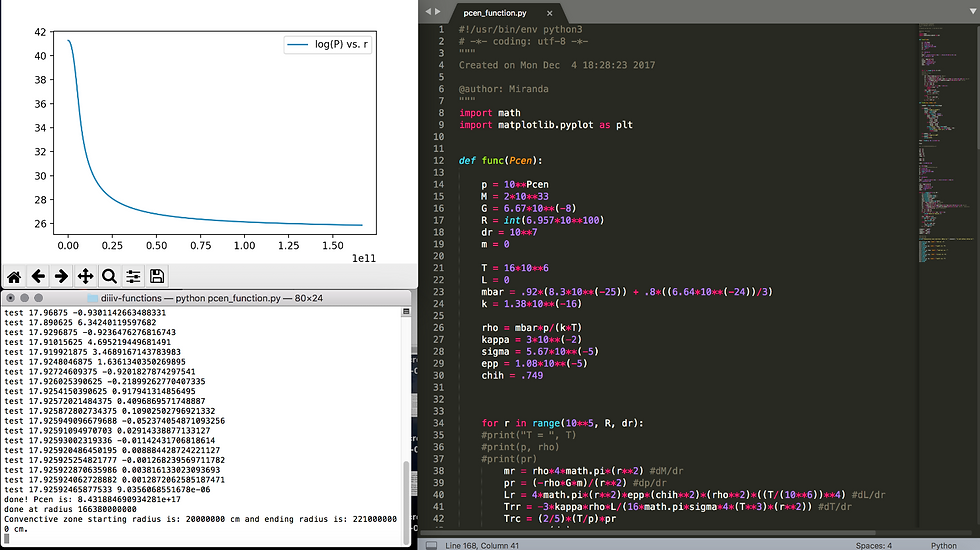The width and height of the screenshot is (980, 550).
Task: Click line number 34 in gutter
Action: coord(439,423)
